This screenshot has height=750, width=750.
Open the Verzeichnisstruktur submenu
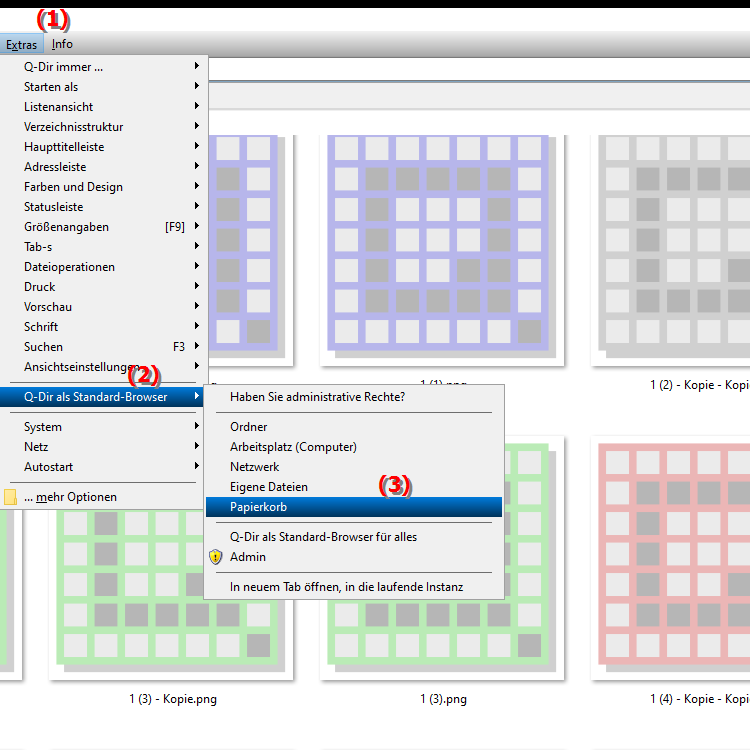[x=104, y=127]
